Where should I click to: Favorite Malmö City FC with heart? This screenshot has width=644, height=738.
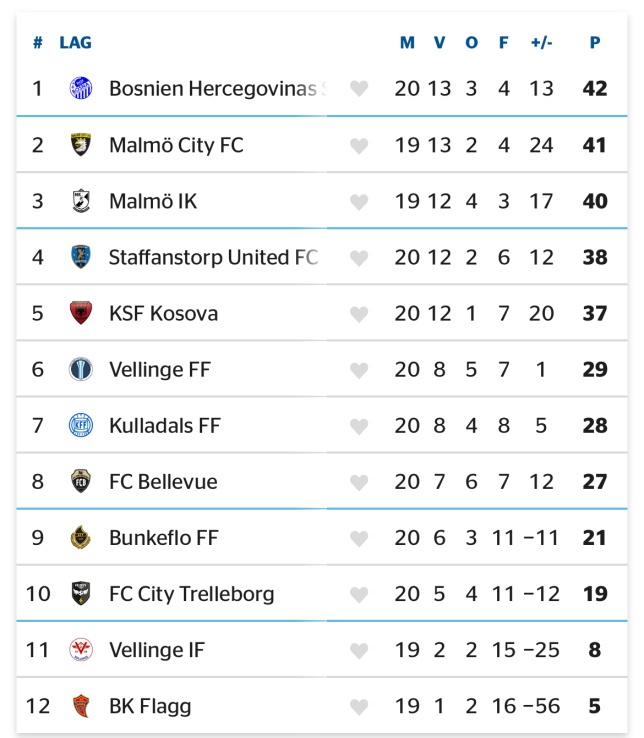tap(359, 145)
